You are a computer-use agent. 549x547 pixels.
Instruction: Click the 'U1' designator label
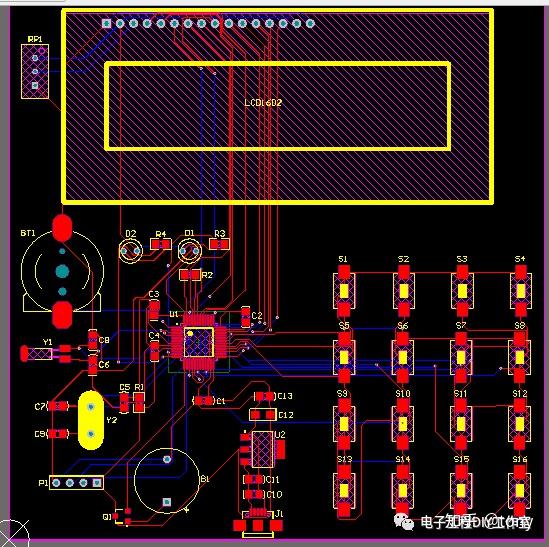[x=174, y=314]
